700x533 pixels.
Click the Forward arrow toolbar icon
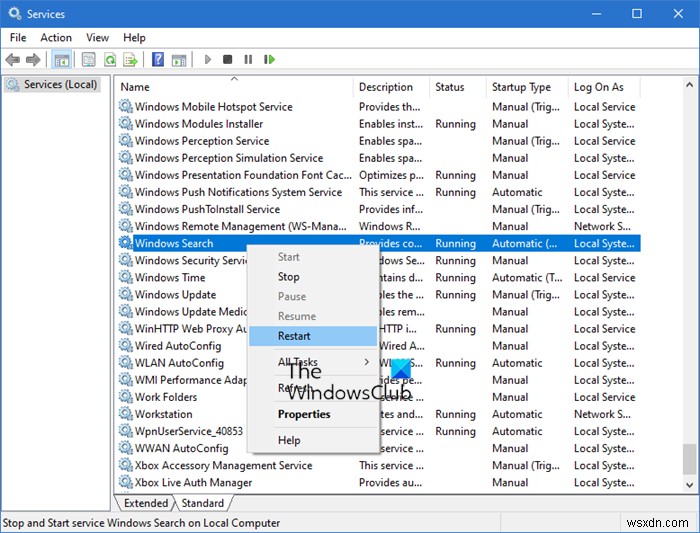tap(33, 59)
